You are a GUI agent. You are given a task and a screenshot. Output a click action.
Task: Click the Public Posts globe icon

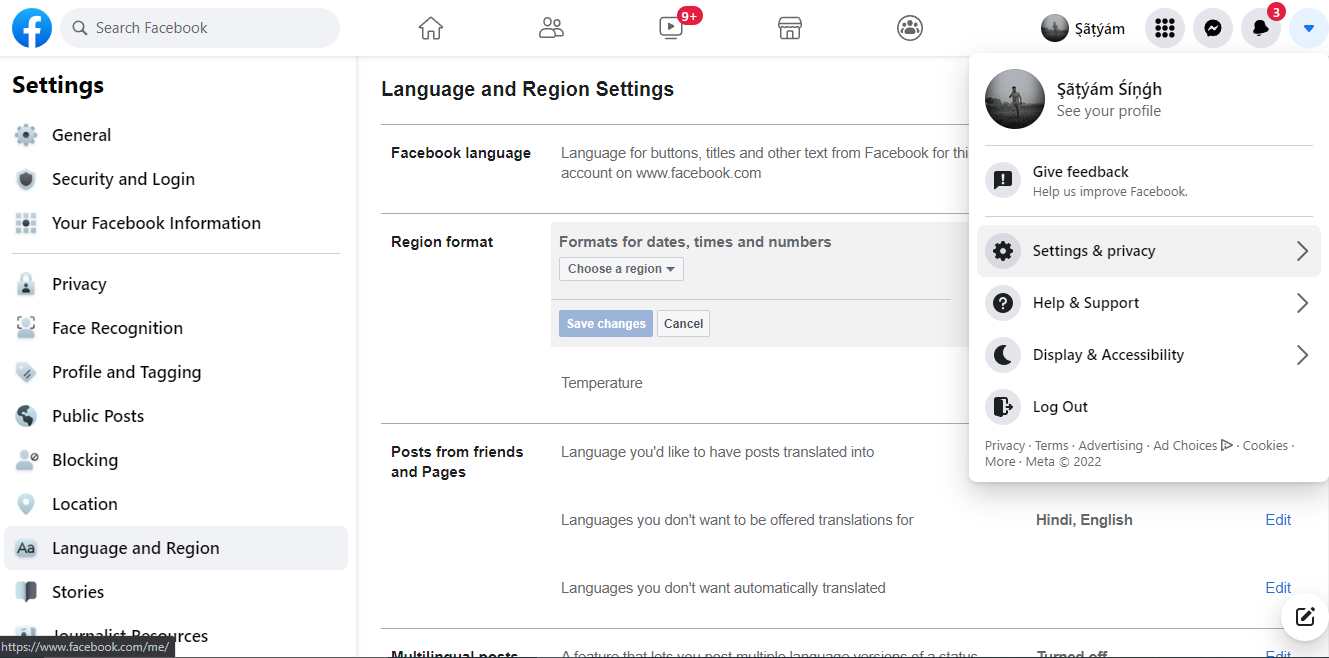click(x=27, y=416)
